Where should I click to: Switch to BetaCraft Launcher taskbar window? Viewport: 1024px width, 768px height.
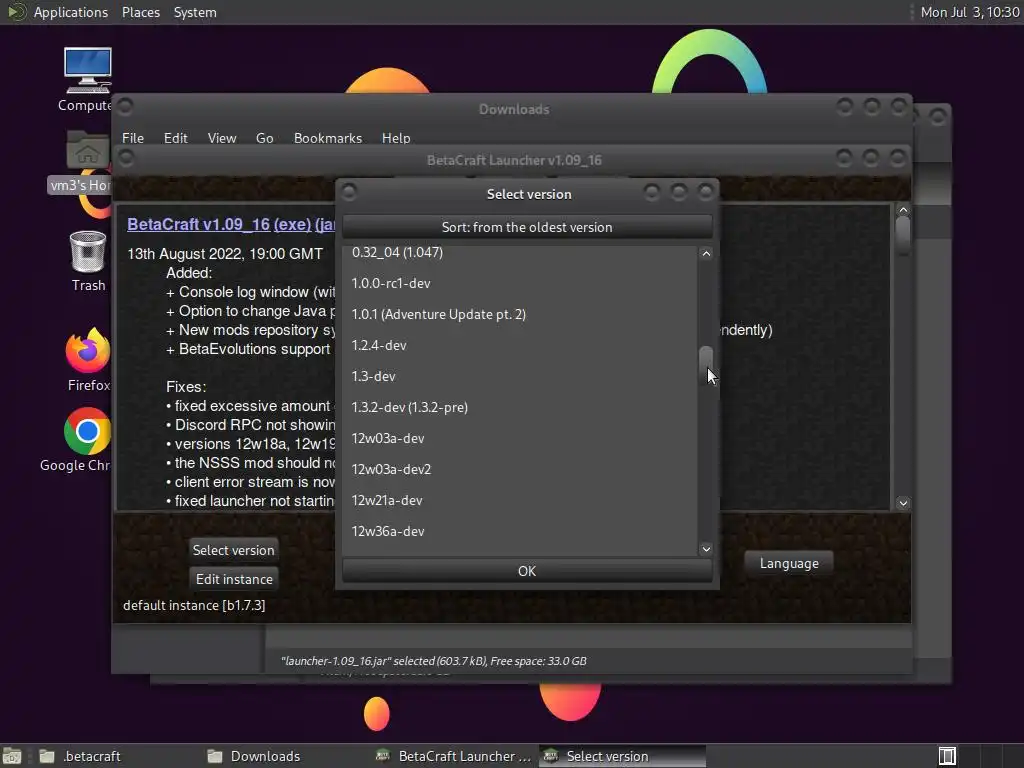(x=454, y=756)
